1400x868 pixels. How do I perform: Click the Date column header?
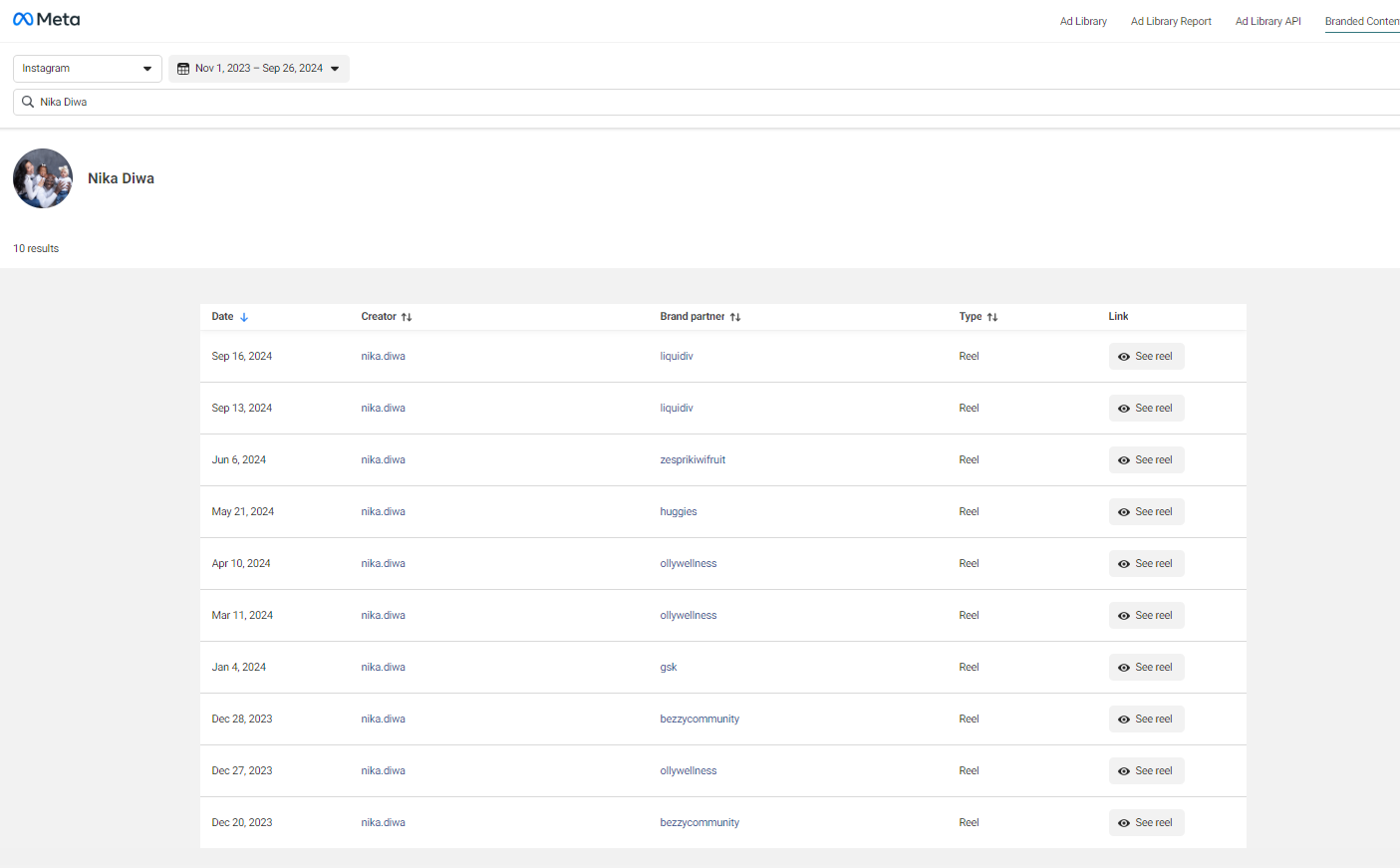coord(223,317)
